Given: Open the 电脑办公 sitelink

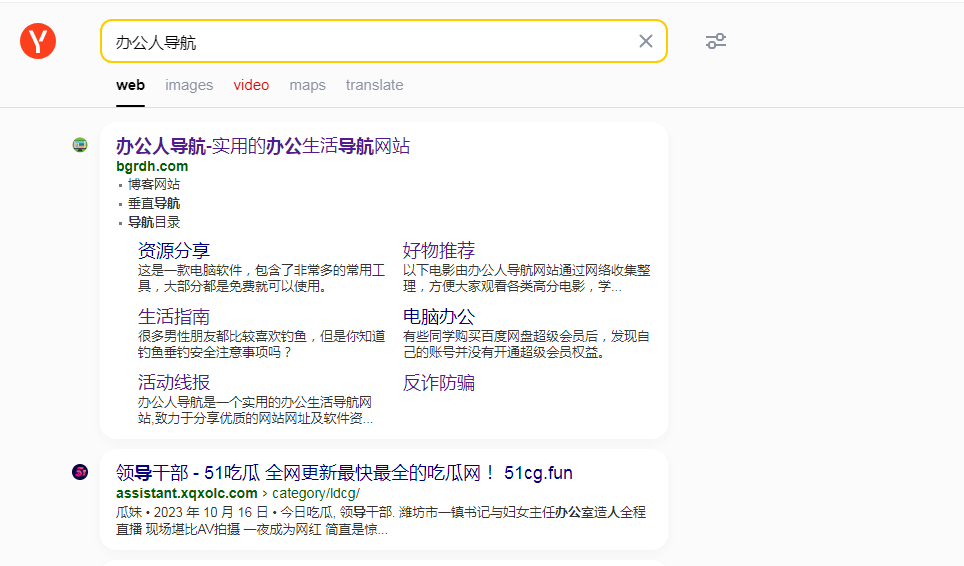Looking at the screenshot, I should coord(439,316).
